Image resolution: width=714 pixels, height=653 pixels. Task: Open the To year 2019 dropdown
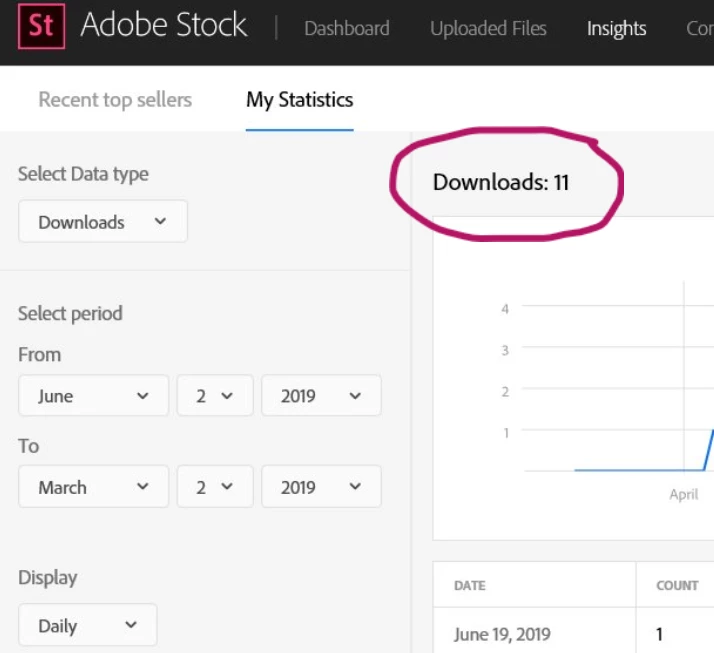tap(321, 486)
